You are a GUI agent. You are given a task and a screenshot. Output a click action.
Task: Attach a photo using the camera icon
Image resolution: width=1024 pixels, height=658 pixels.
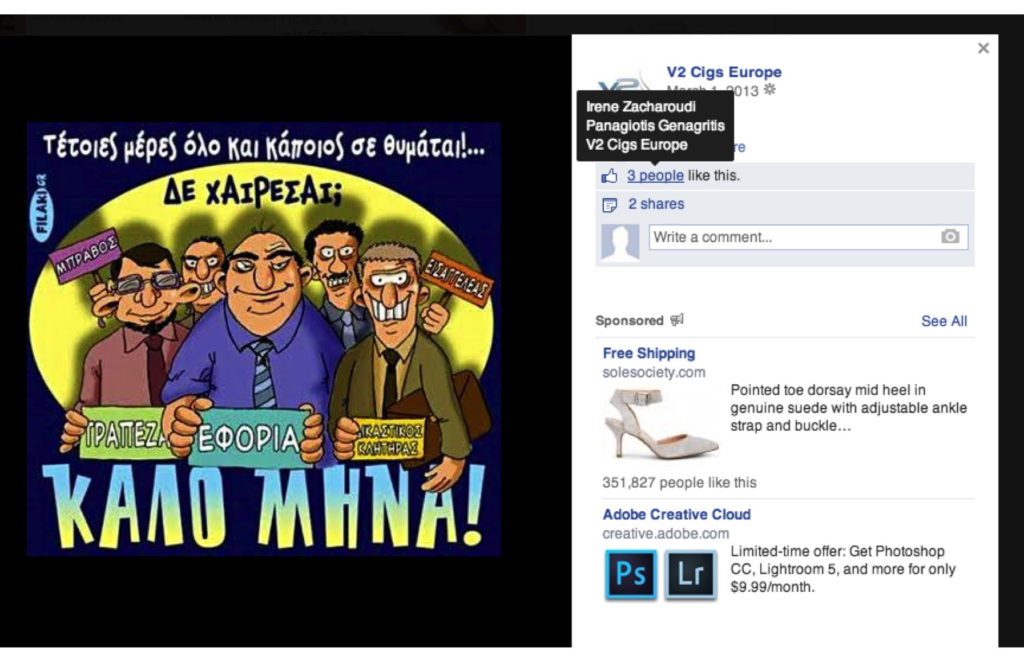[x=950, y=236]
